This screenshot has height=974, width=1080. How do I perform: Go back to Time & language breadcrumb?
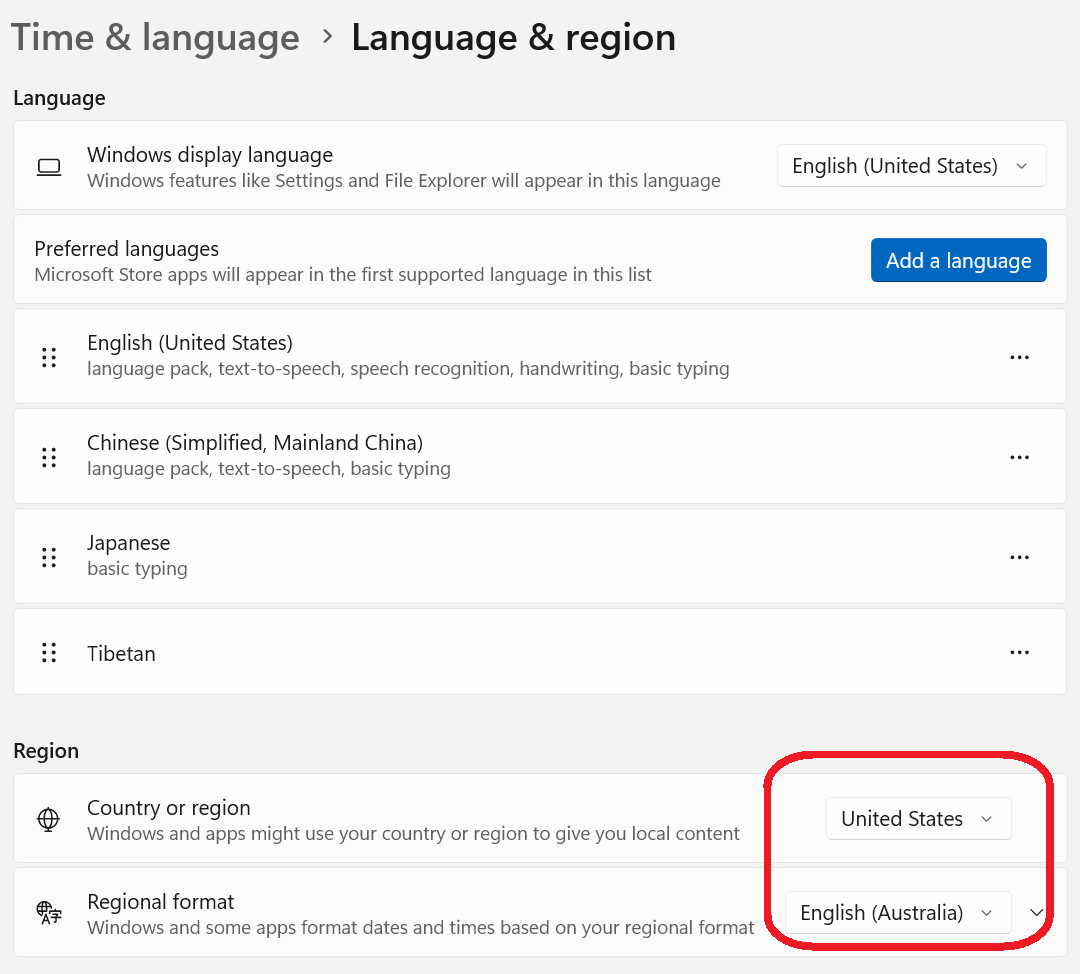[x=155, y=38]
